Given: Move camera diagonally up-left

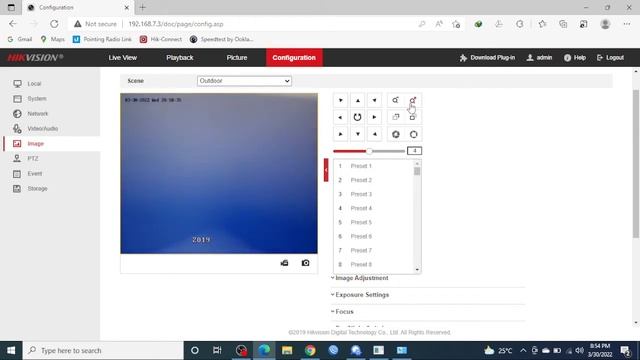Looking at the screenshot, I should tap(340, 100).
